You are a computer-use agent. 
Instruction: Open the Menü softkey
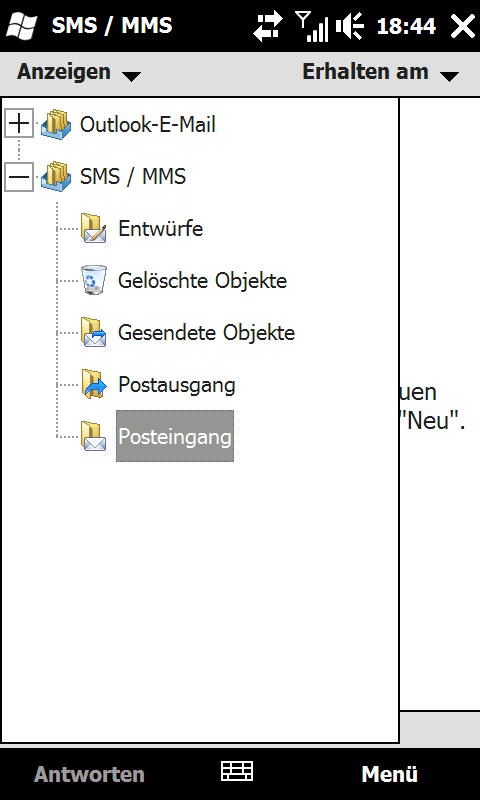[390, 774]
